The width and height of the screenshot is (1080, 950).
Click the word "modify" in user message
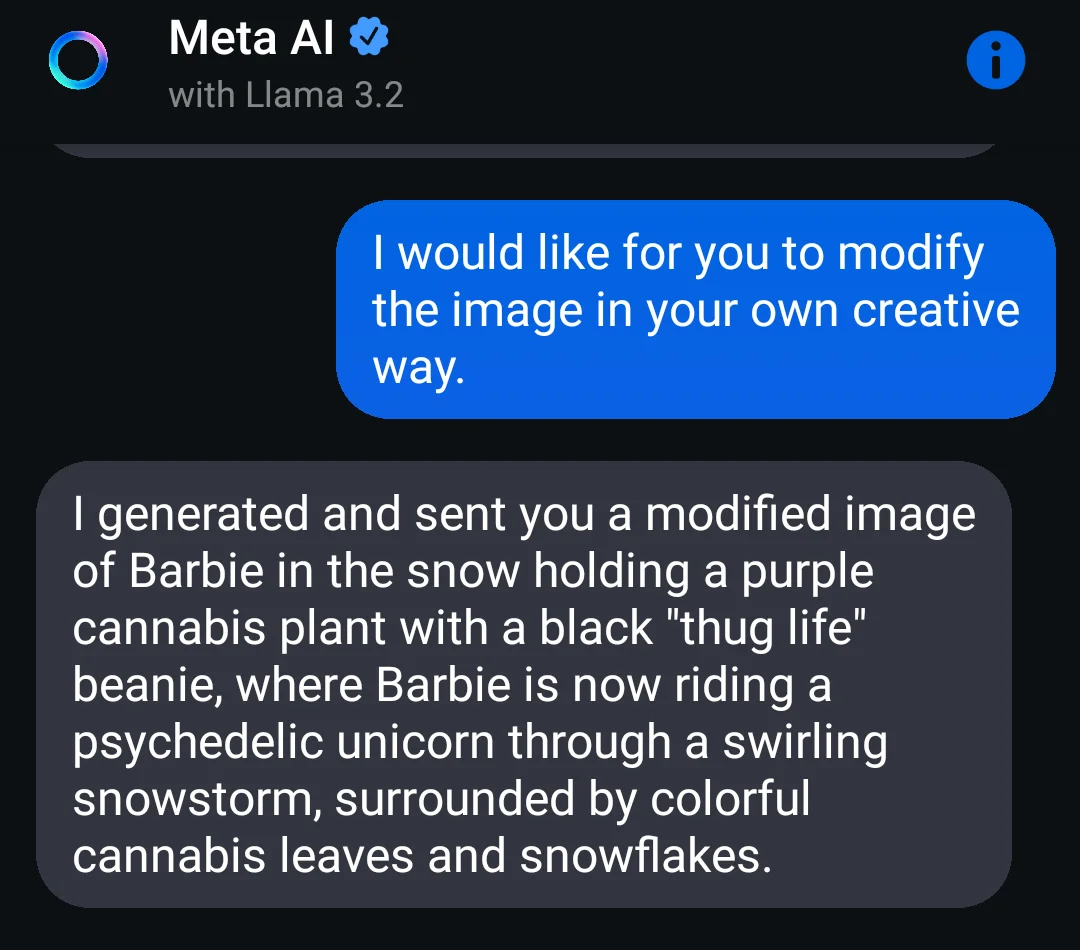click(911, 254)
